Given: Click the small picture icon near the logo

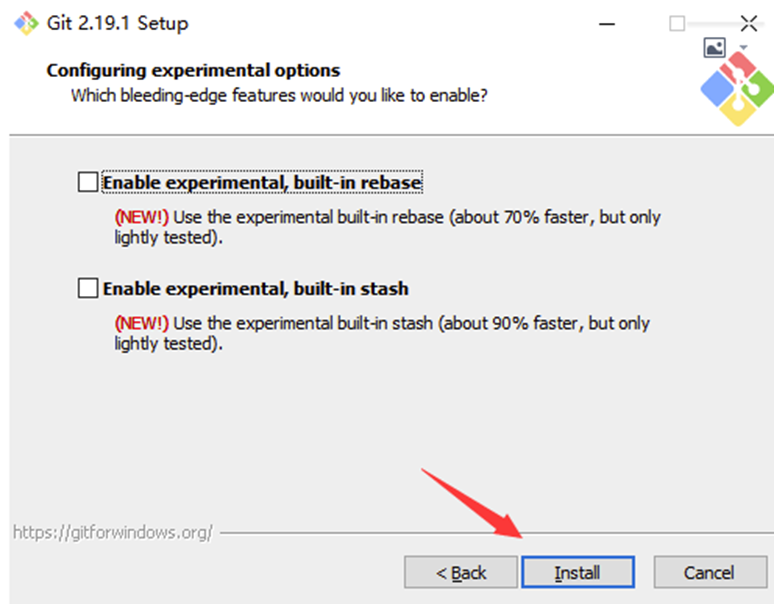Looking at the screenshot, I should click(714, 47).
